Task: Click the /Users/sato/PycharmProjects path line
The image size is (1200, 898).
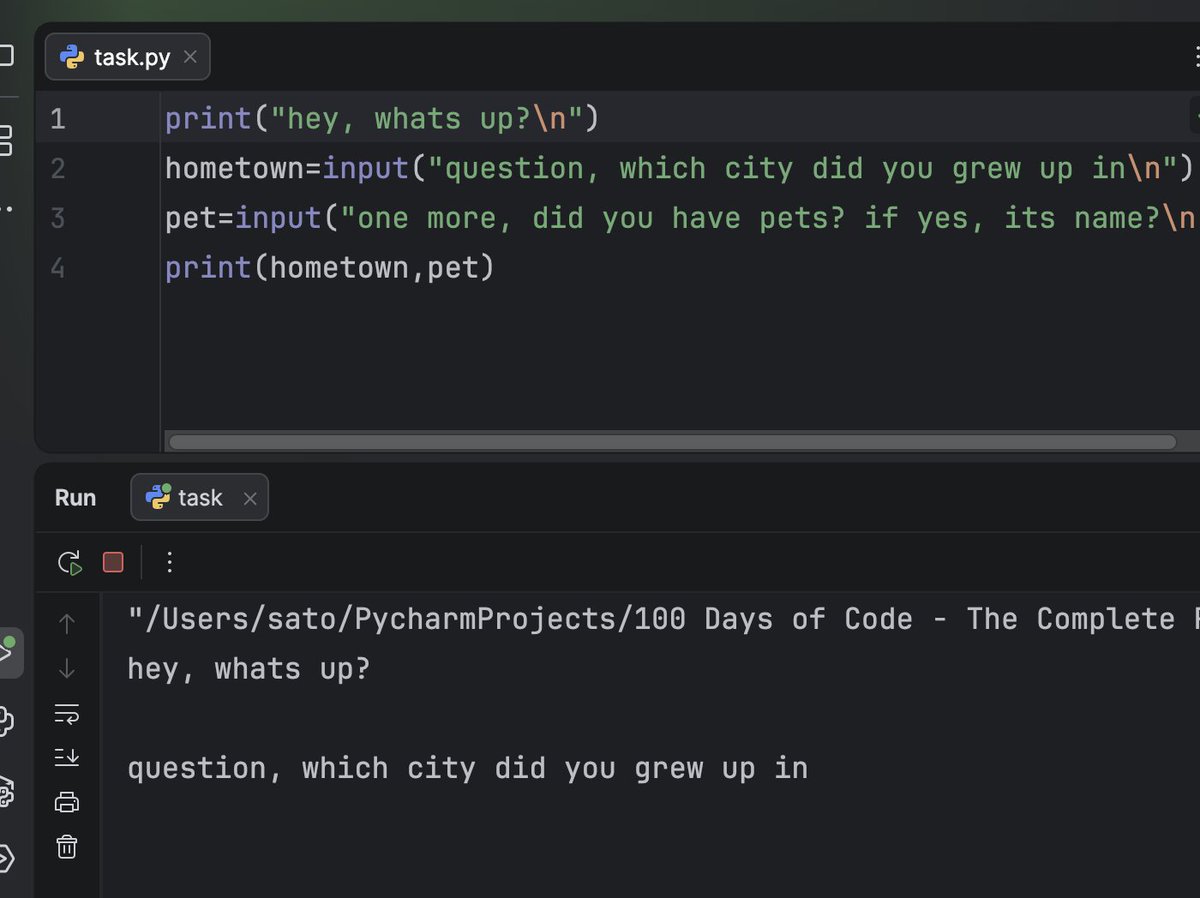Action: tap(663, 619)
